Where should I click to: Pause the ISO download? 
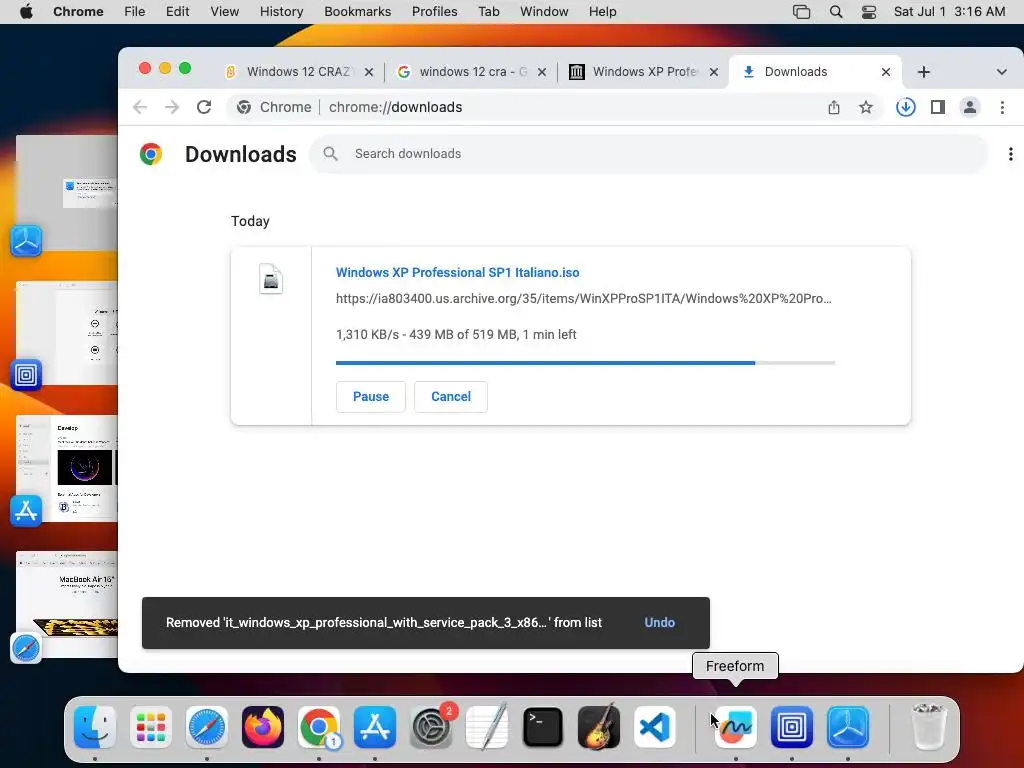tap(370, 396)
